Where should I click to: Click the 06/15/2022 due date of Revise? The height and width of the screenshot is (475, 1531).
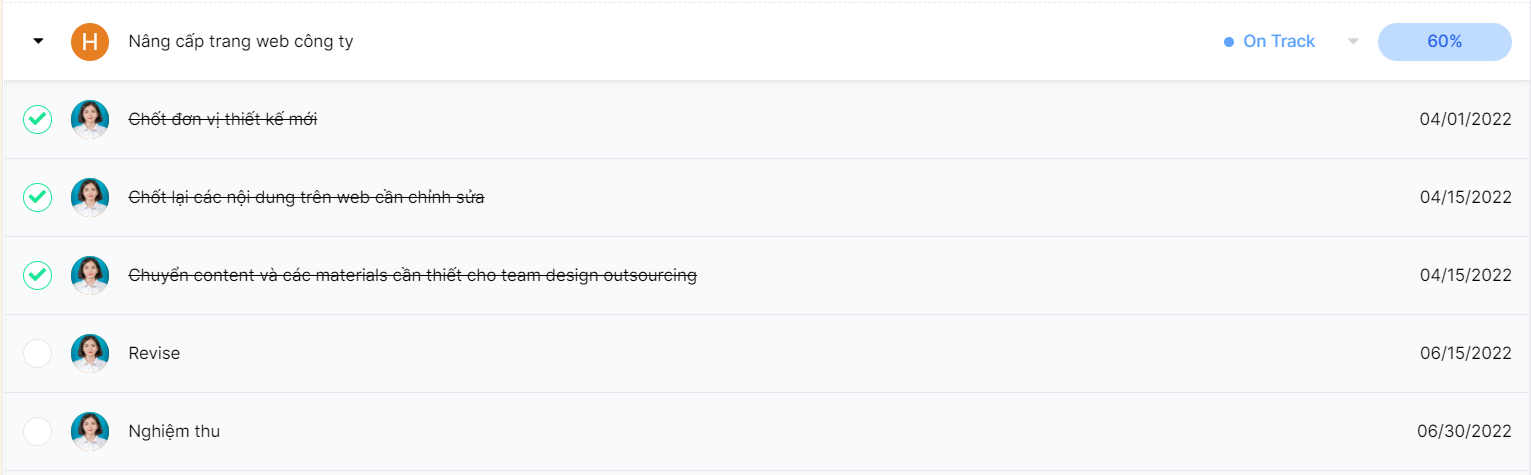(1465, 353)
